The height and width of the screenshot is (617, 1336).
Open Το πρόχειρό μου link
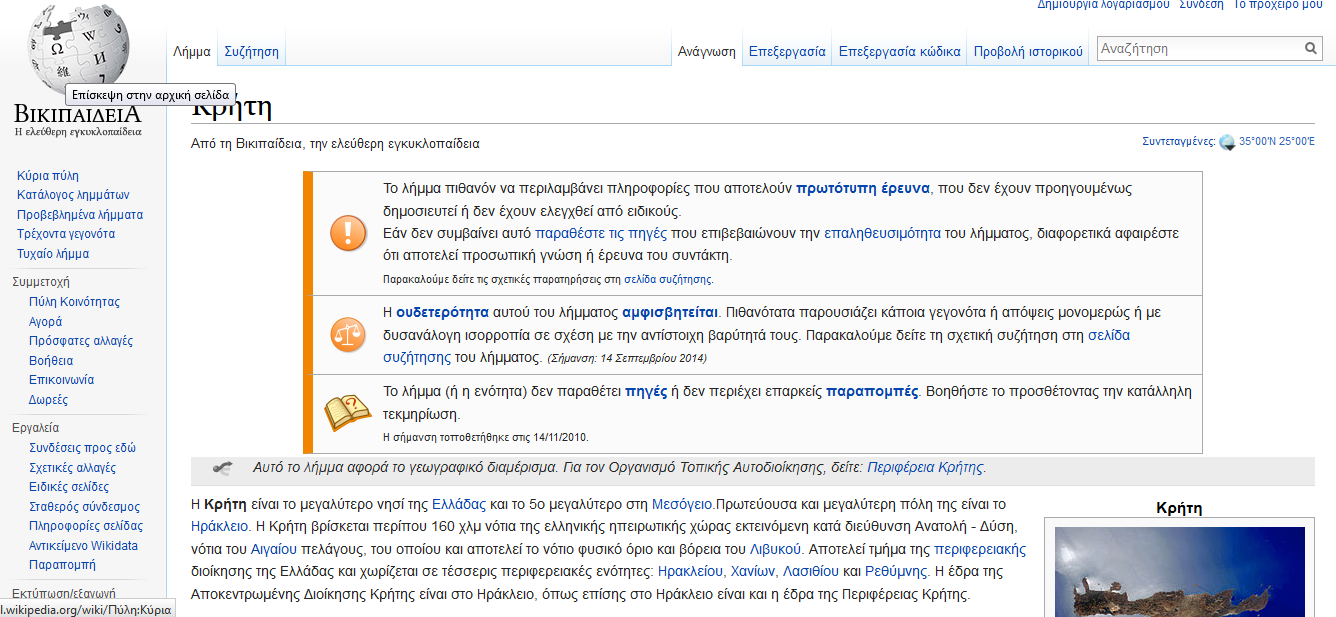click(1278, 5)
